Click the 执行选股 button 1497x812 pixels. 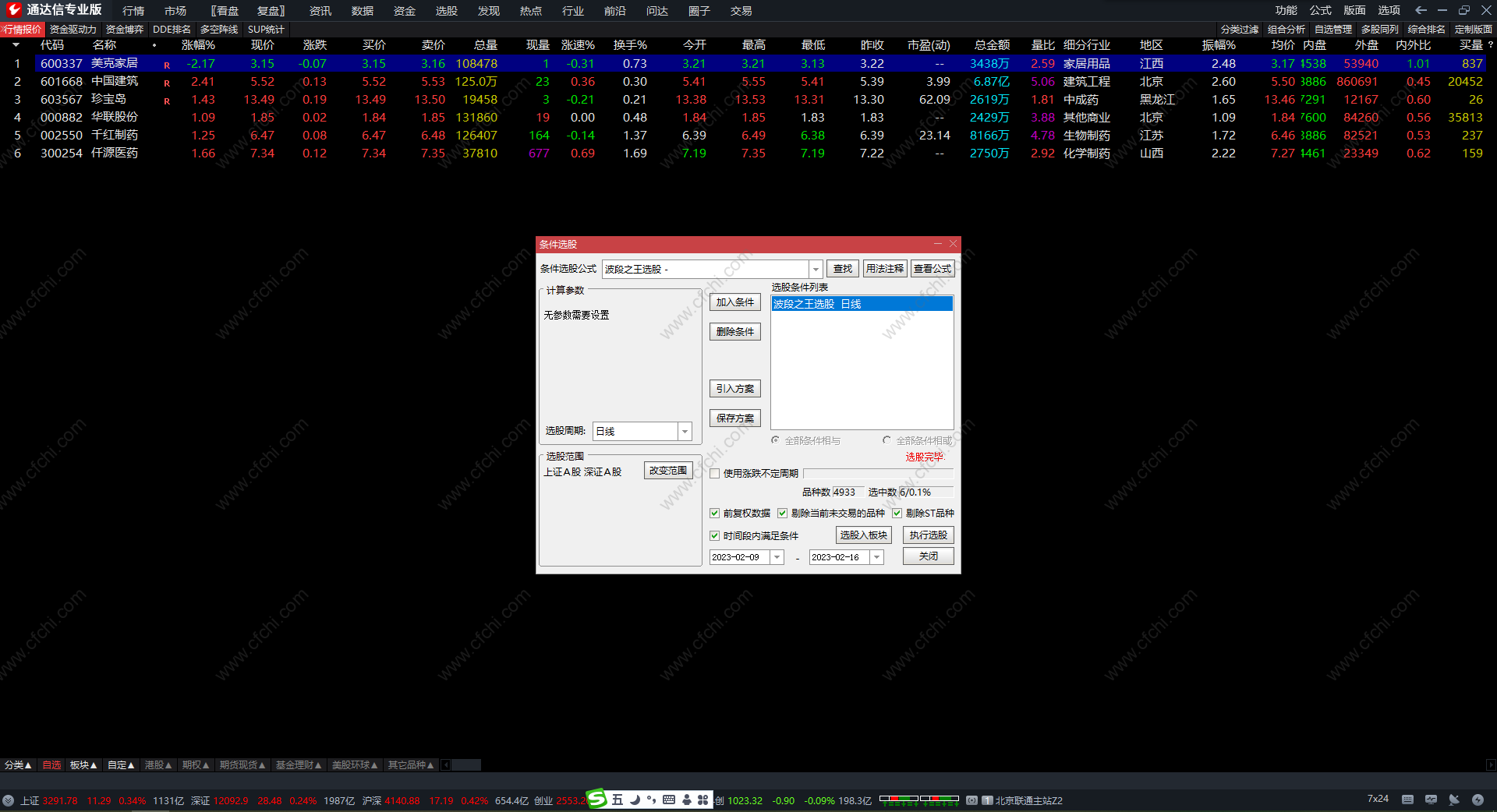[928, 535]
